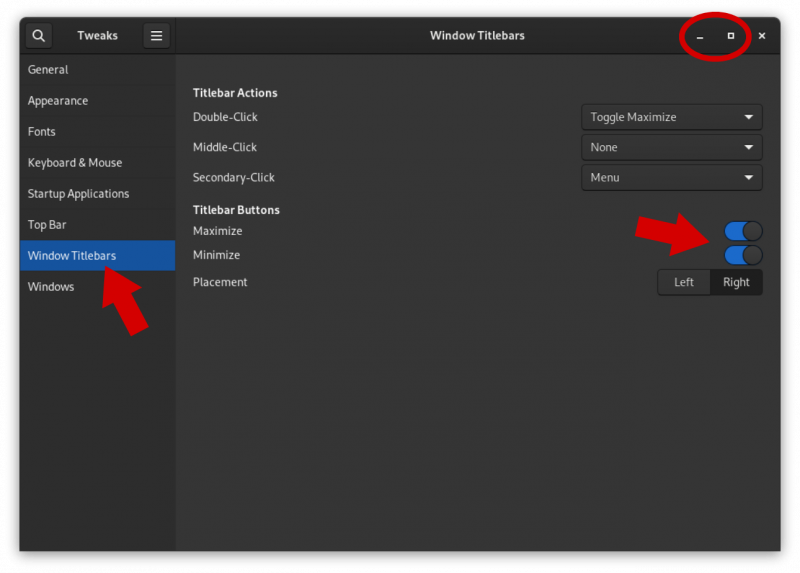Open the Middle-Click action dropdown
This screenshot has height=573, width=800.
[672, 147]
